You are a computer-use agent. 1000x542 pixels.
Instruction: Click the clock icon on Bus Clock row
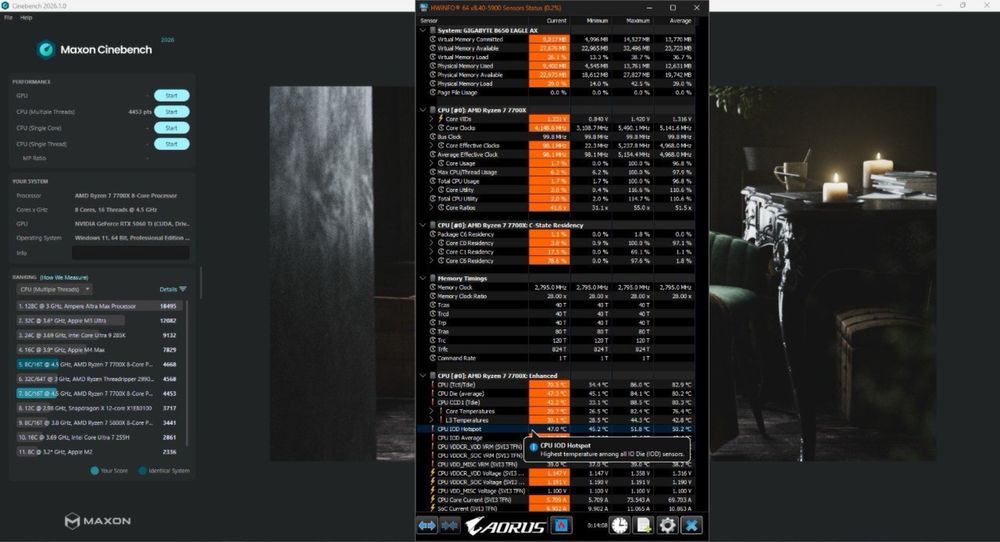pos(432,136)
